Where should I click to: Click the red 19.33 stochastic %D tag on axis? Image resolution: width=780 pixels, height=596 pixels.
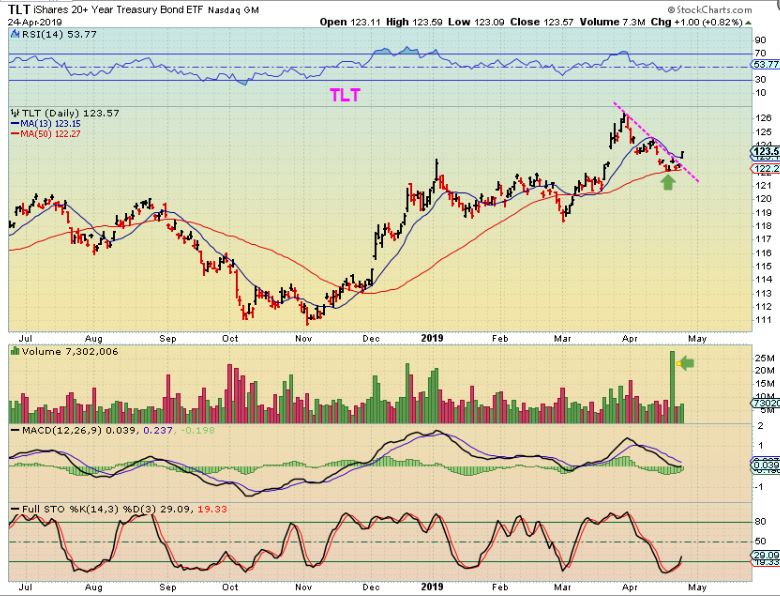click(x=765, y=562)
